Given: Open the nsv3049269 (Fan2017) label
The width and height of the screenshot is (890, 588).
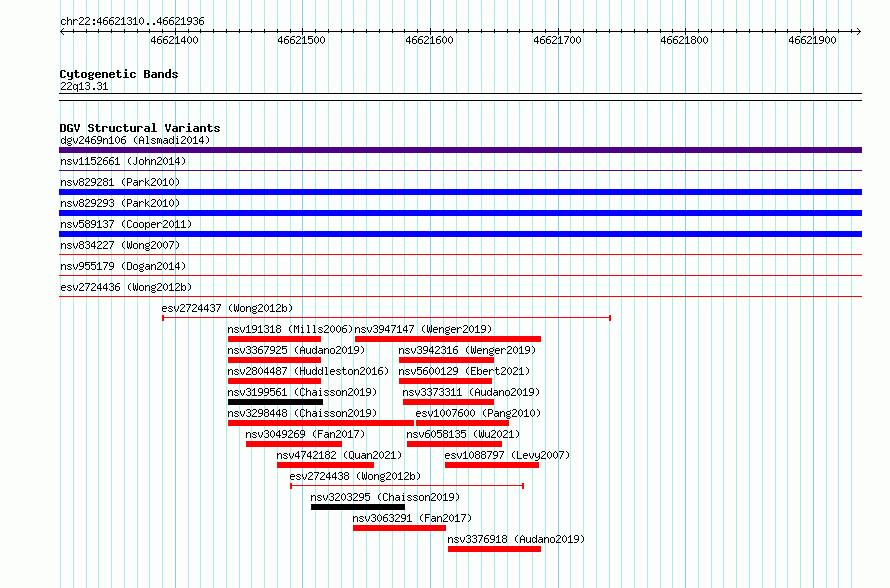Looking at the screenshot, I should tap(305, 434).
